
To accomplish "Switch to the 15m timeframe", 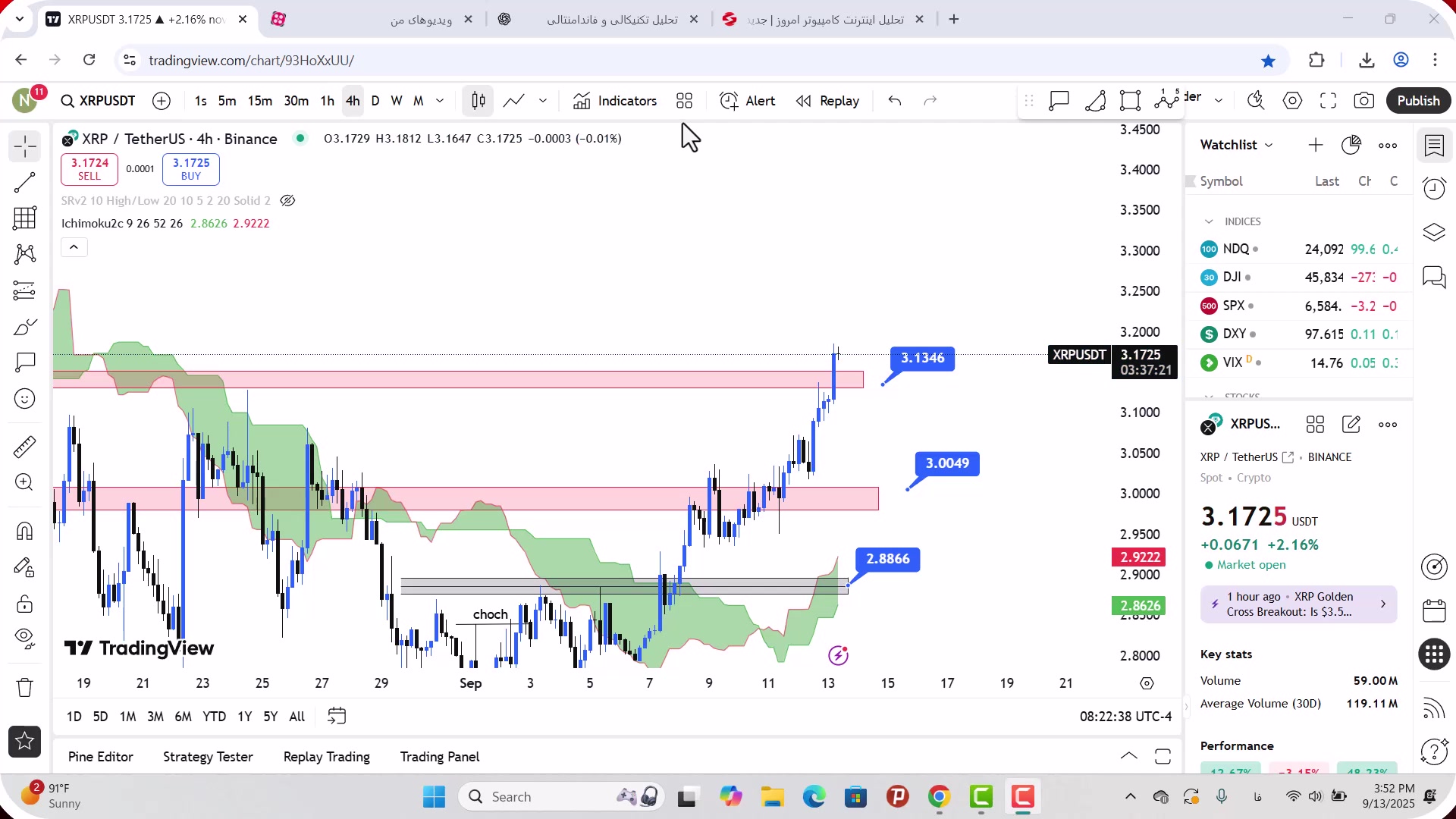I will pyautogui.click(x=260, y=101).
